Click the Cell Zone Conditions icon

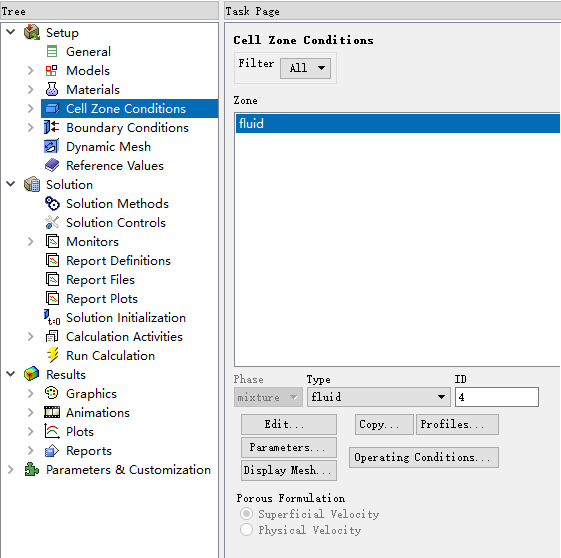pos(52,108)
